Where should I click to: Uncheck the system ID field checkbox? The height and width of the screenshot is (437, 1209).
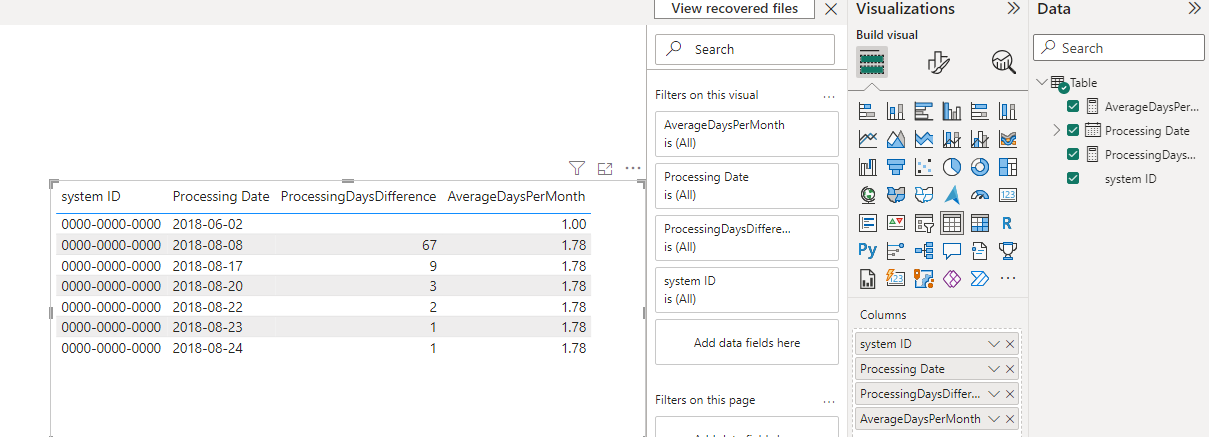(x=1073, y=178)
